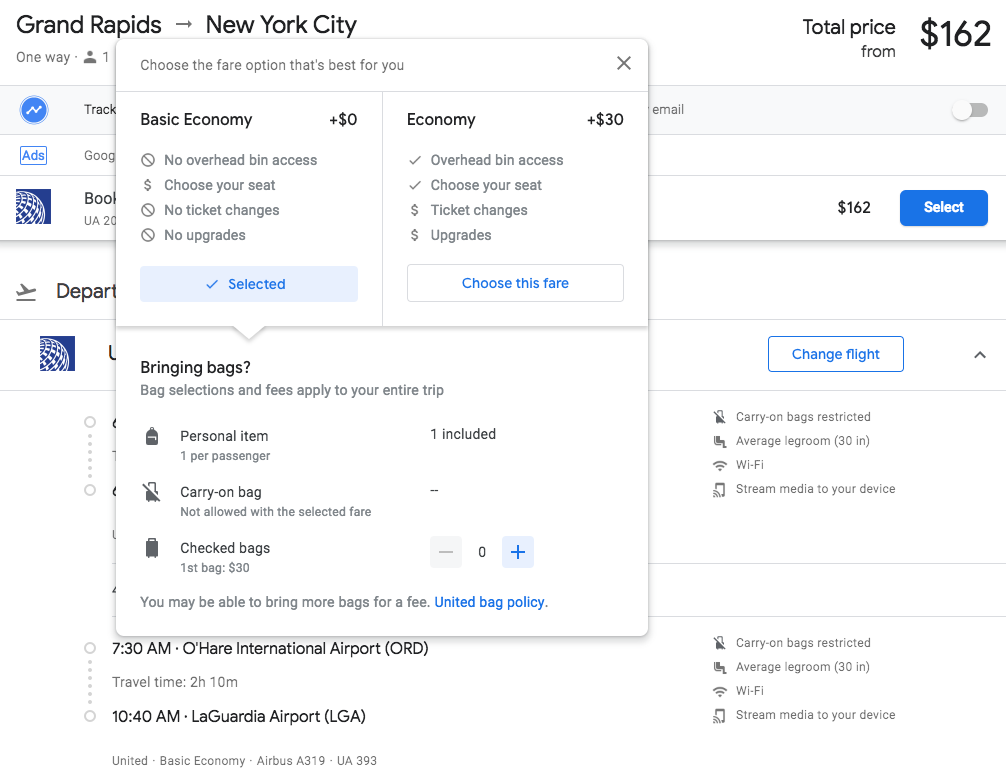Click the +$0 Basic Economy price
The image size is (1006, 784).
coord(343,120)
